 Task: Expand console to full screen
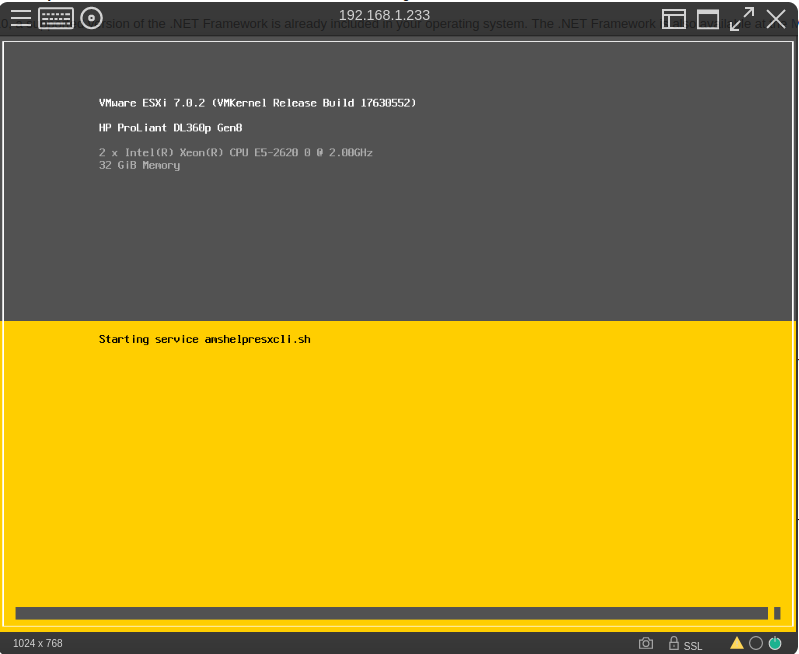click(x=742, y=19)
